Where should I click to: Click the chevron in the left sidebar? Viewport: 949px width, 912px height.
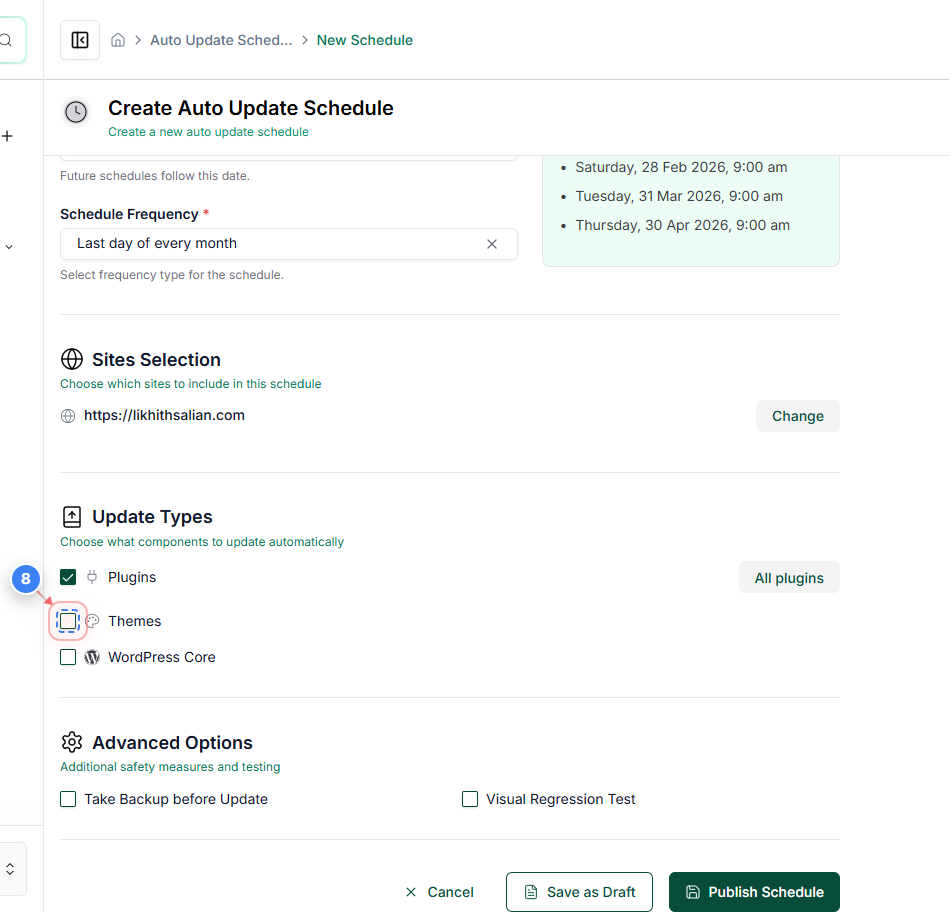tap(8, 246)
